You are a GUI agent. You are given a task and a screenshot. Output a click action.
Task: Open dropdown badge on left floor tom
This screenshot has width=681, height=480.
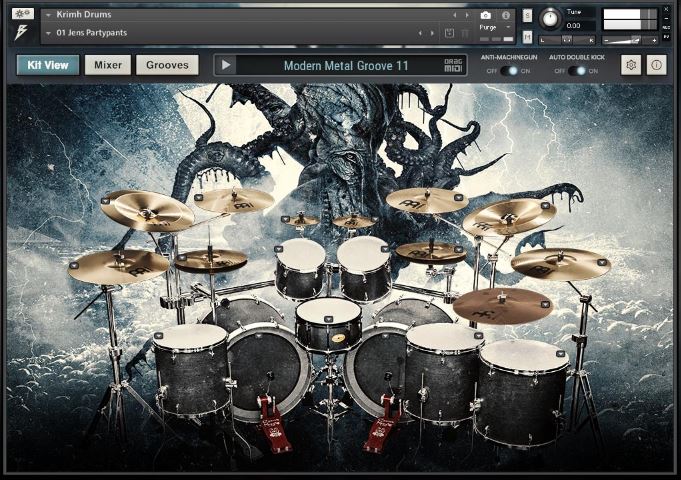click(159, 336)
